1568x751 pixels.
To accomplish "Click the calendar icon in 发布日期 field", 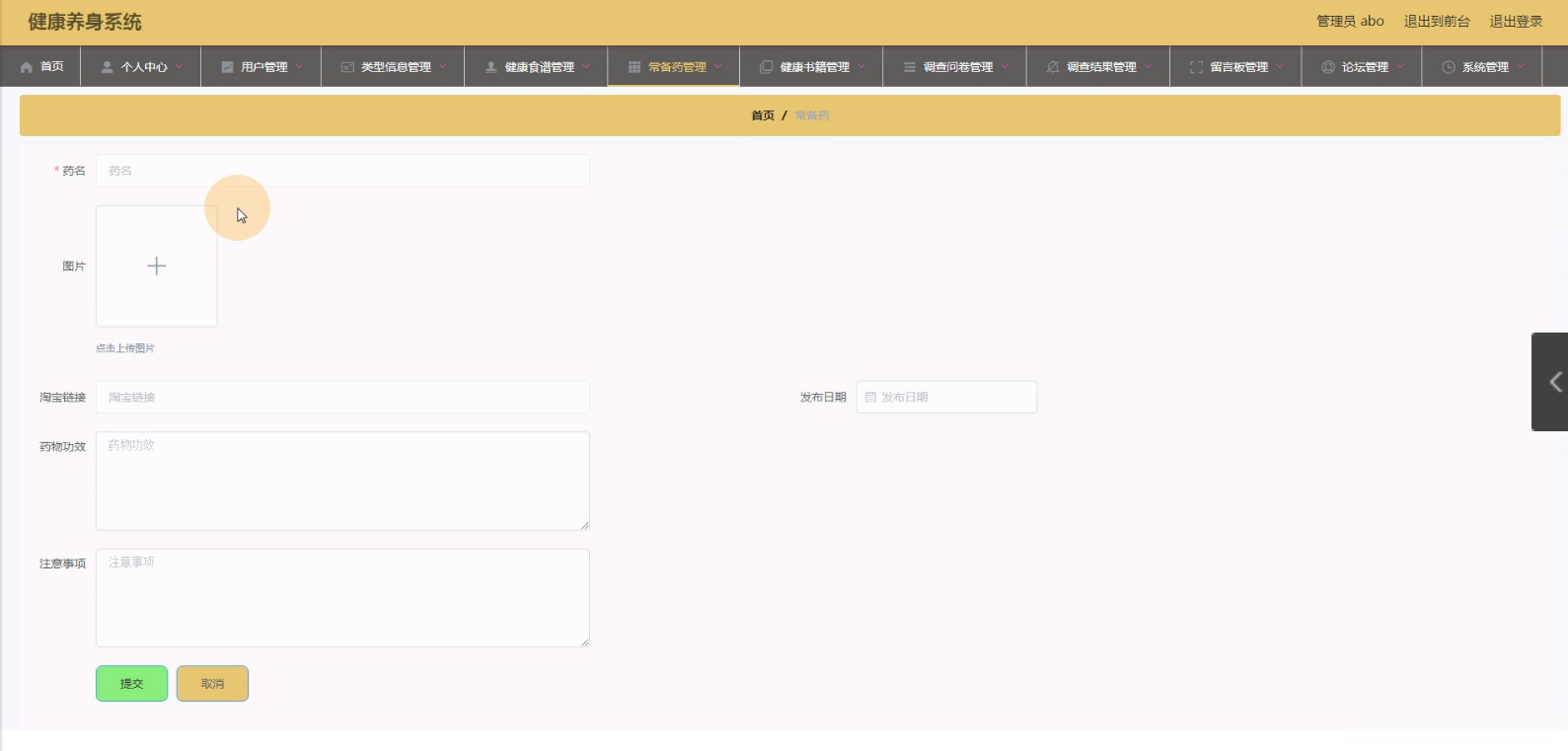I will click(870, 397).
